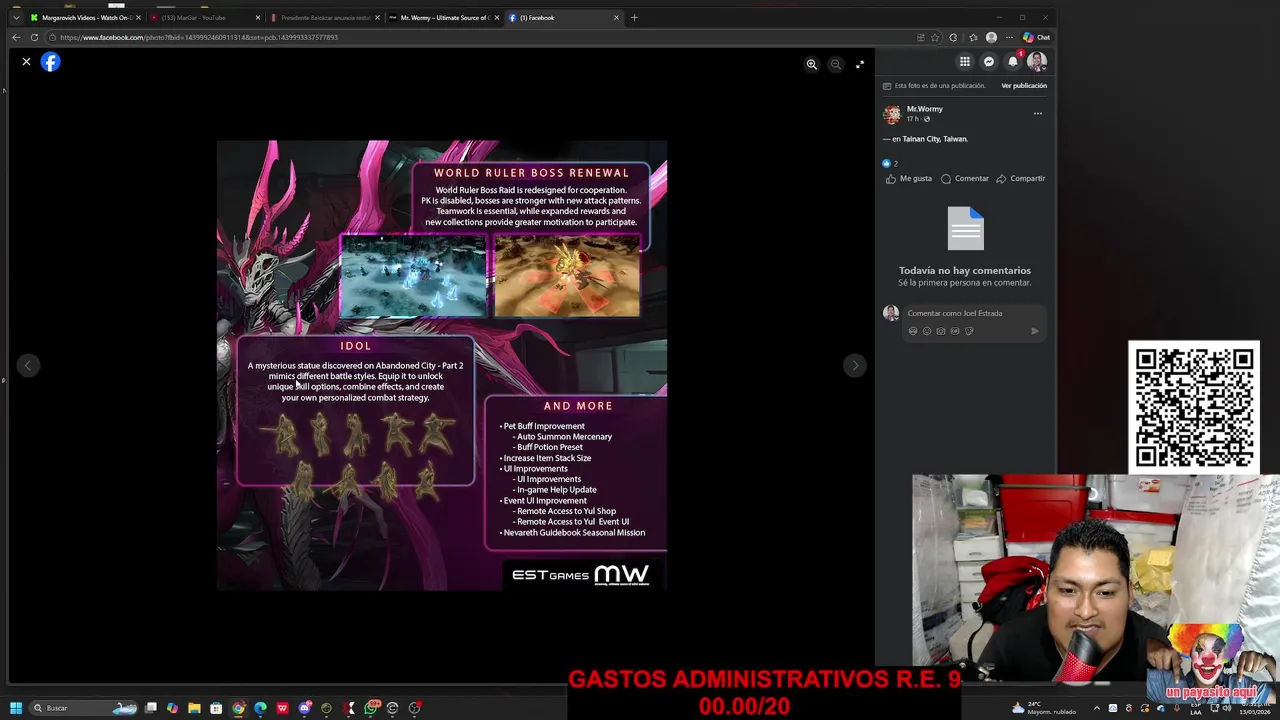Bookmark this page with star
The width and height of the screenshot is (1280, 720).
coord(935,37)
